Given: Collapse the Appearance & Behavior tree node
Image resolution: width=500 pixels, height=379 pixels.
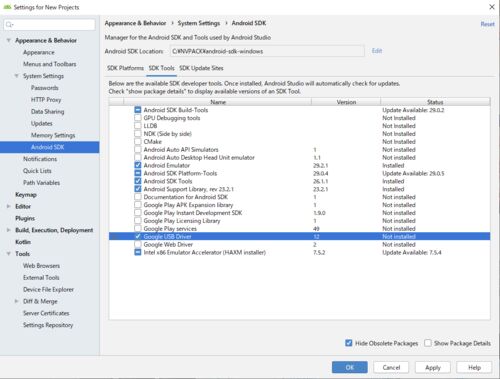Looking at the screenshot, I should pos(9,40).
